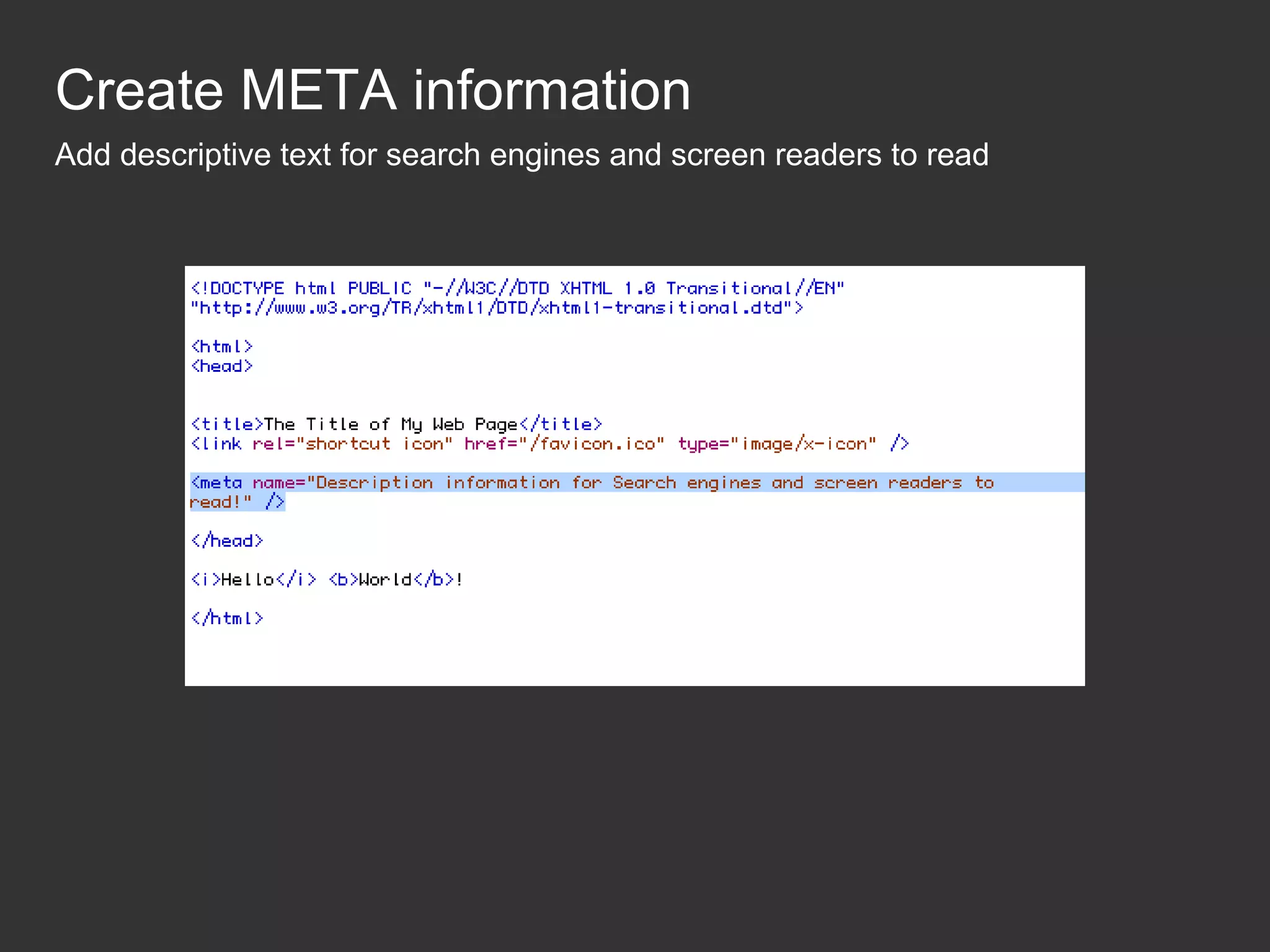This screenshot has height=952, width=1270.
Task: Click the subtitle 'Add descriptive text for search engines'
Action: click(522, 155)
